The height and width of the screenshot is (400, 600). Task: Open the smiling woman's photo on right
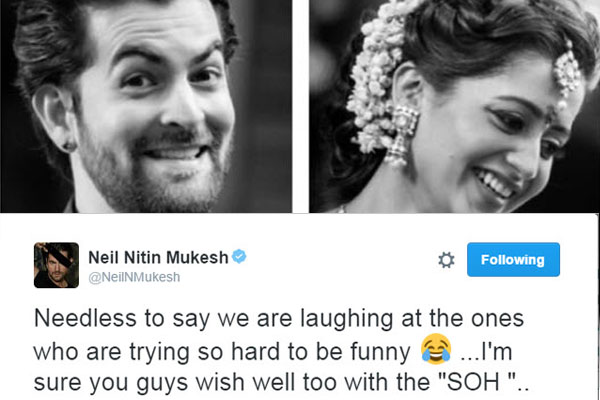[x=454, y=106]
